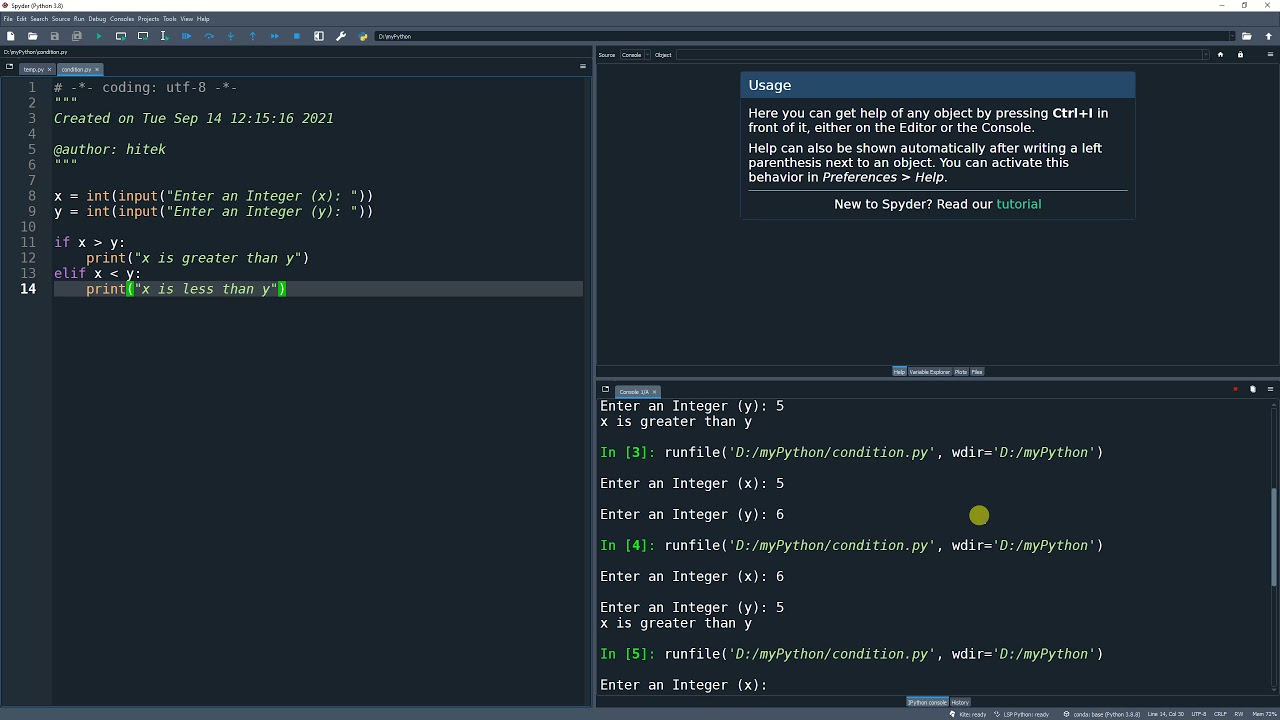1280x720 pixels.
Task: Switch to the temp.py editor tab
Action: pyautogui.click(x=33, y=70)
